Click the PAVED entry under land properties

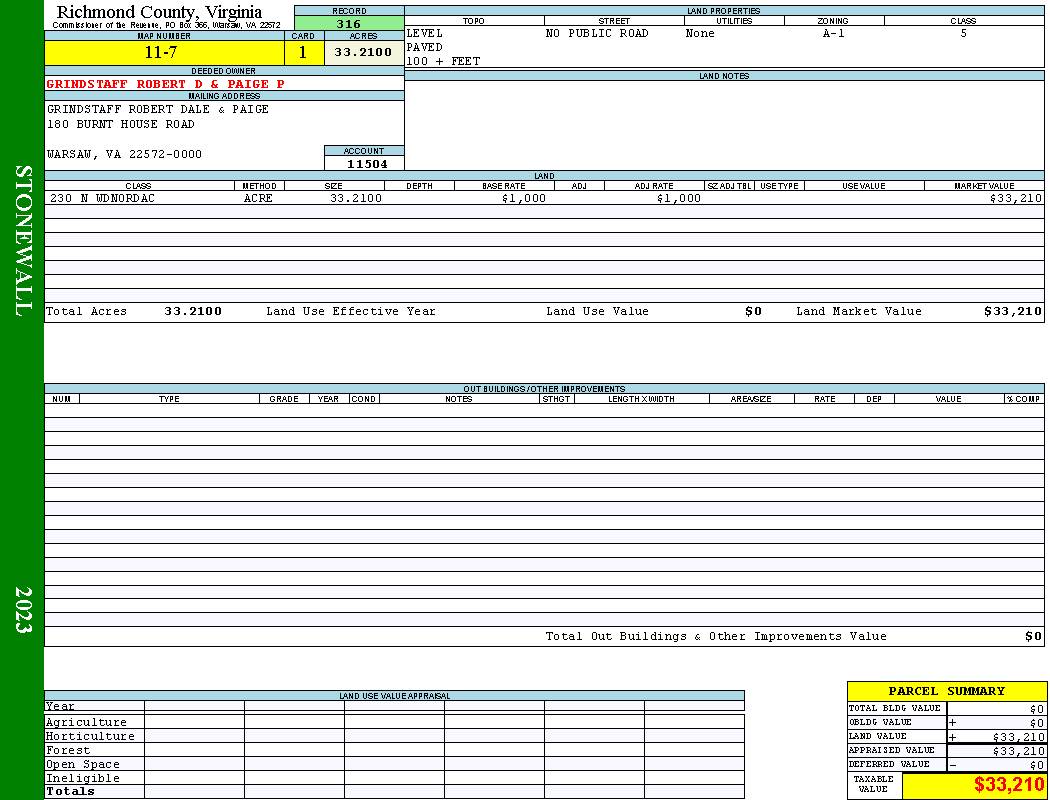click(425, 48)
